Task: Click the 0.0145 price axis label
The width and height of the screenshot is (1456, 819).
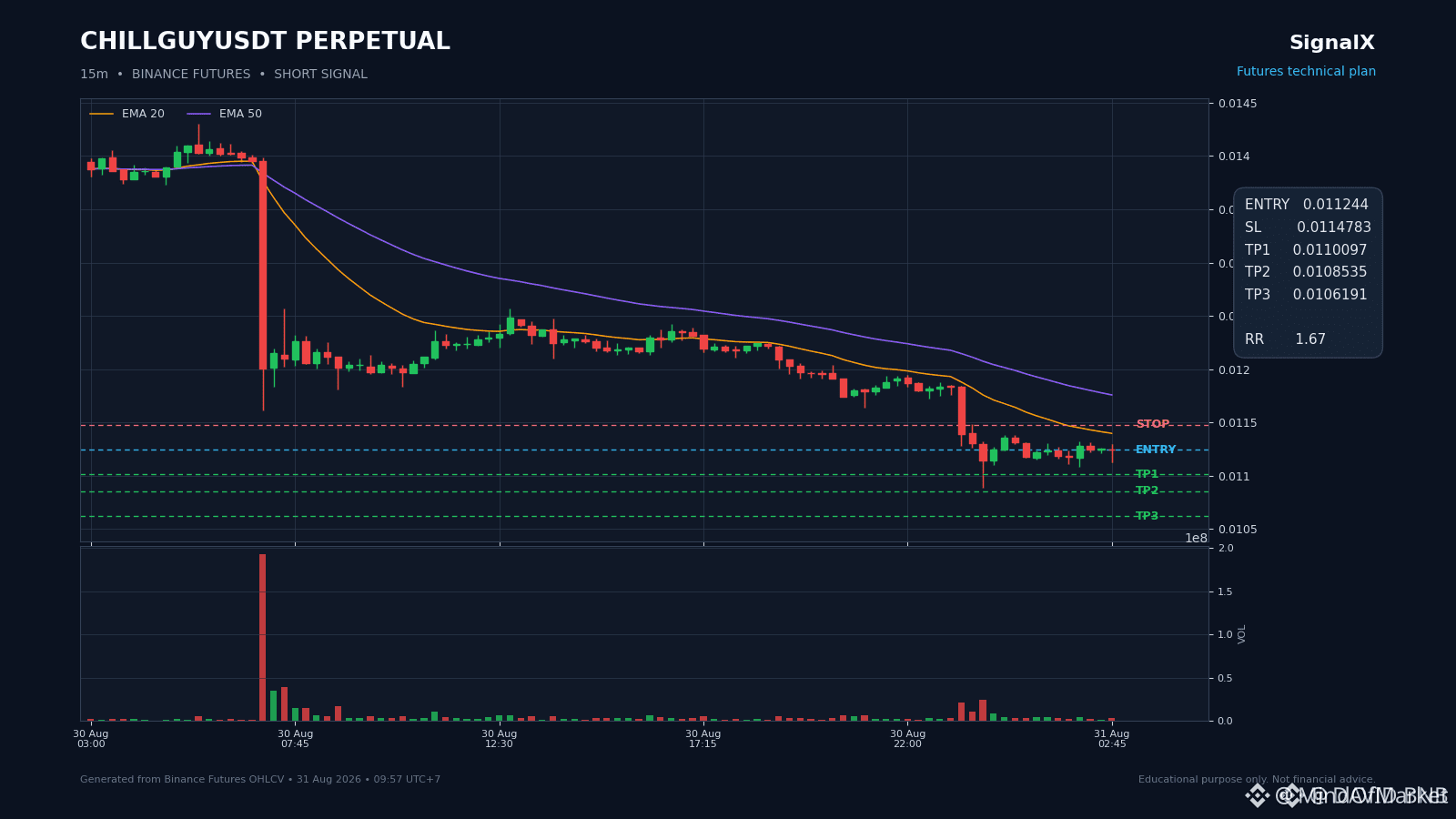Action: [x=1239, y=104]
